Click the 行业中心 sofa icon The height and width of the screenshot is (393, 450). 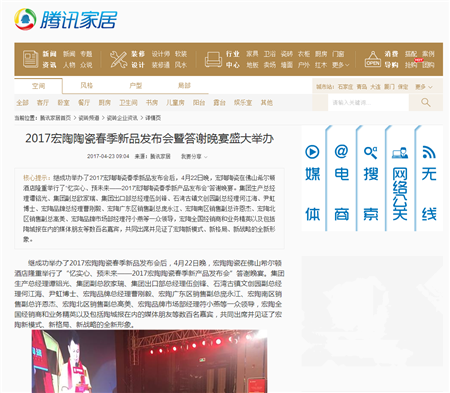(213, 59)
